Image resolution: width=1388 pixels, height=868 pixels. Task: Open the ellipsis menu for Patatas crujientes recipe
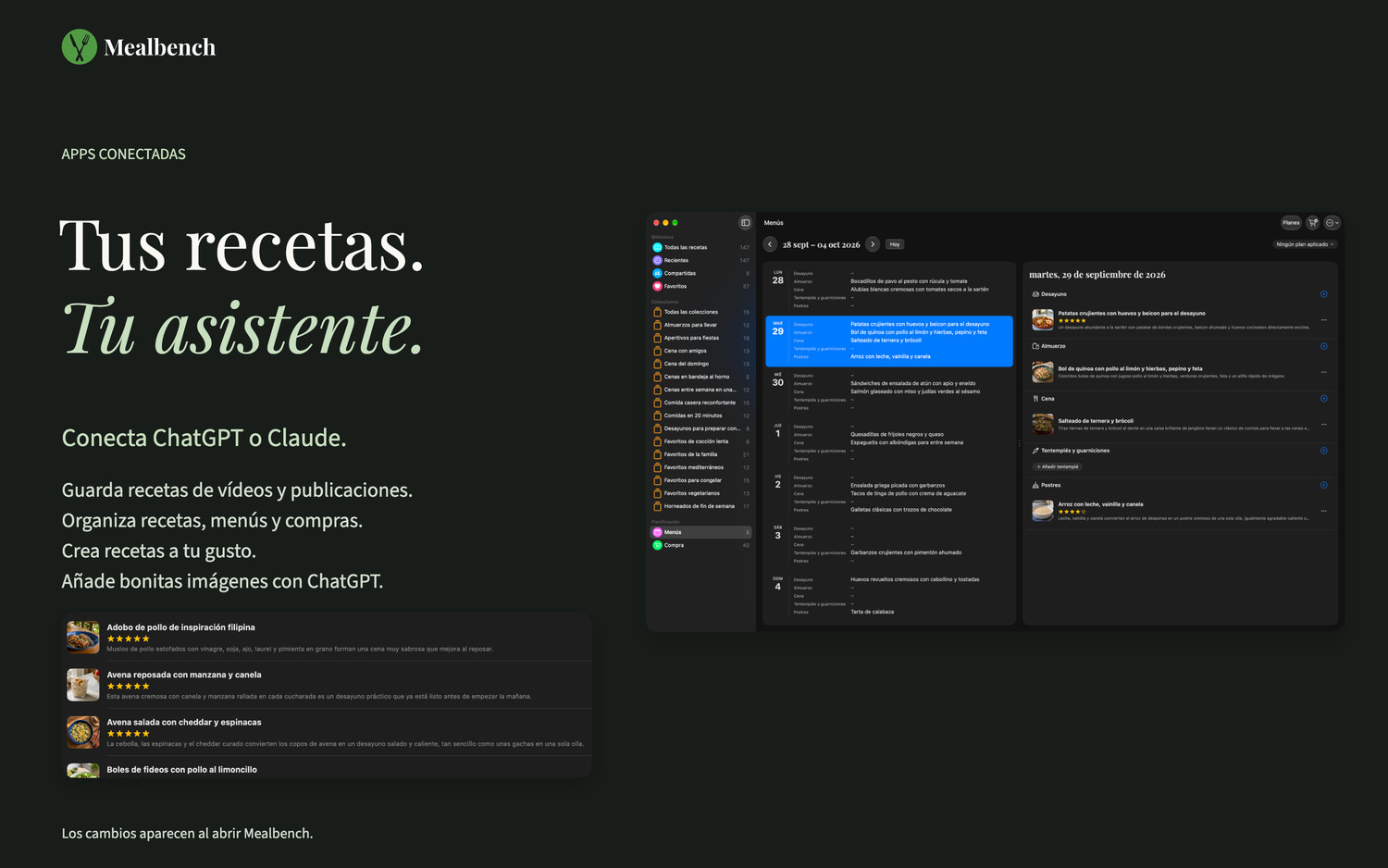pos(1324,320)
